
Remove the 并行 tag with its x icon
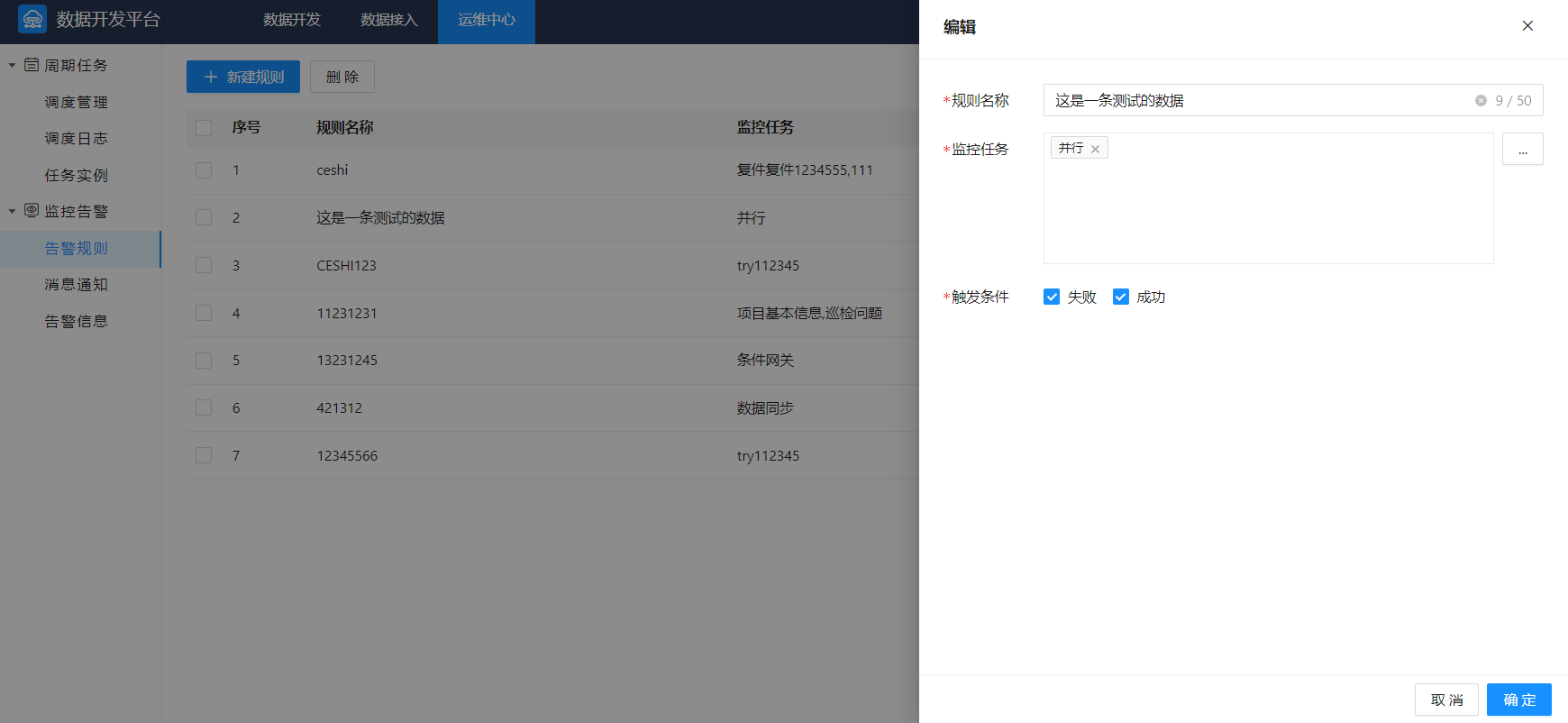[x=1095, y=149]
